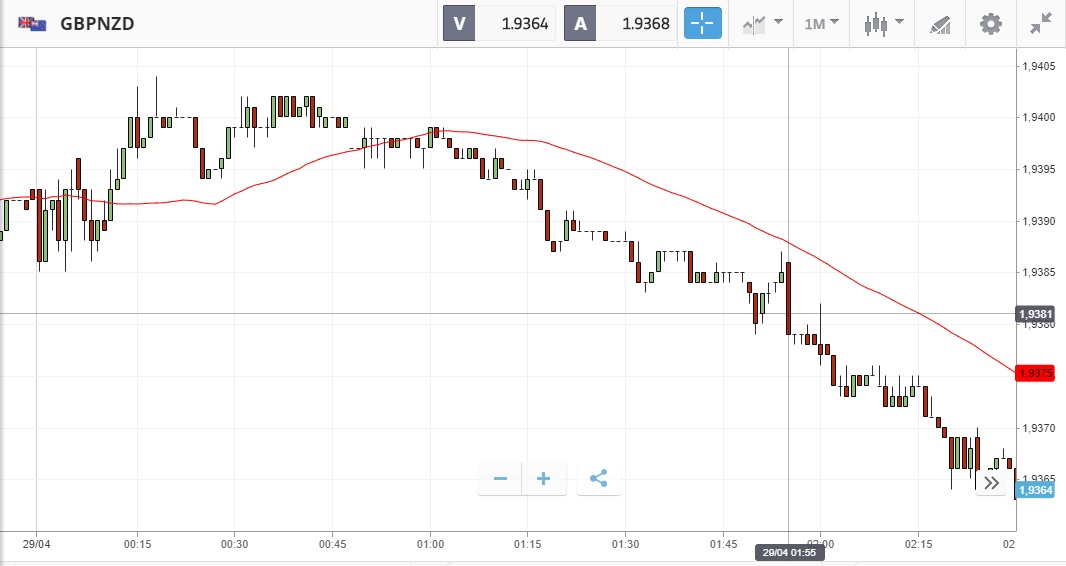1066x566 pixels.
Task: Open chart settings gear
Action: click(990, 23)
